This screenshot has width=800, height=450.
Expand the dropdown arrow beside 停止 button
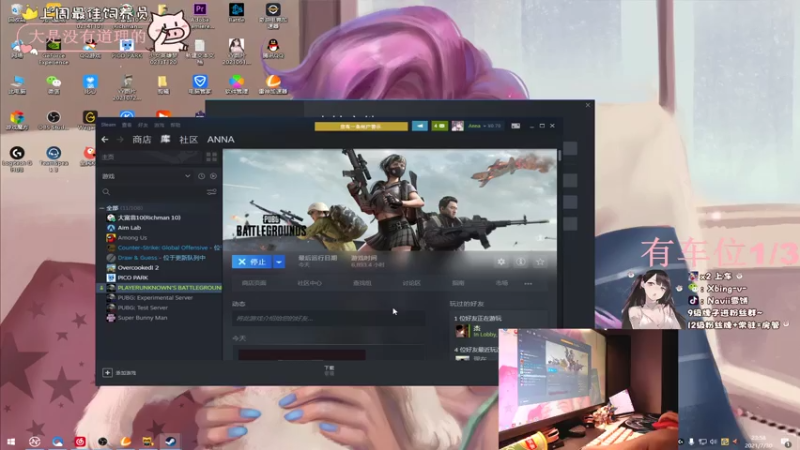pos(279,262)
